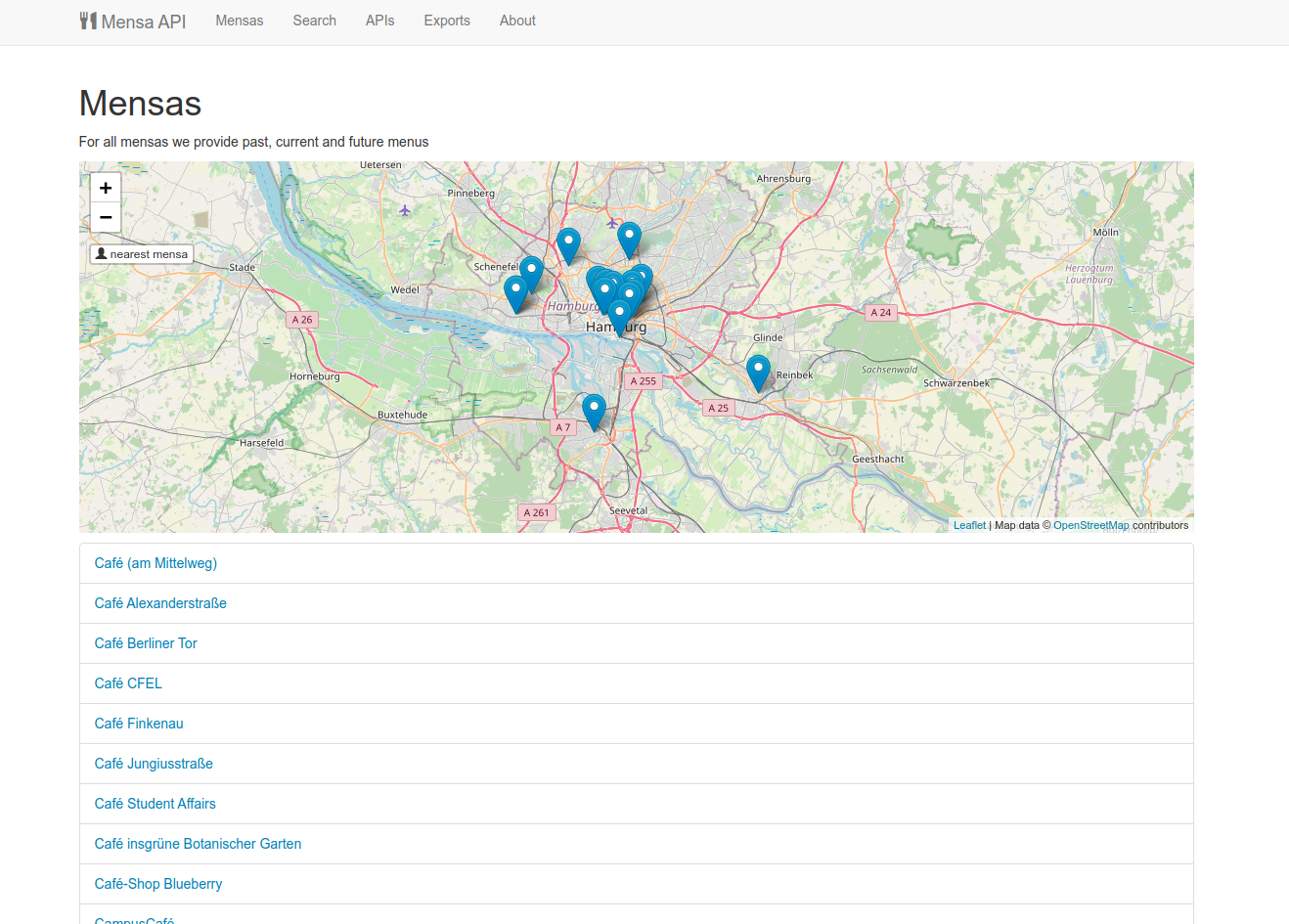Viewport: 1289px width, 924px height.
Task: Open the About page
Action: pyautogui.click(x=516, y=21)
